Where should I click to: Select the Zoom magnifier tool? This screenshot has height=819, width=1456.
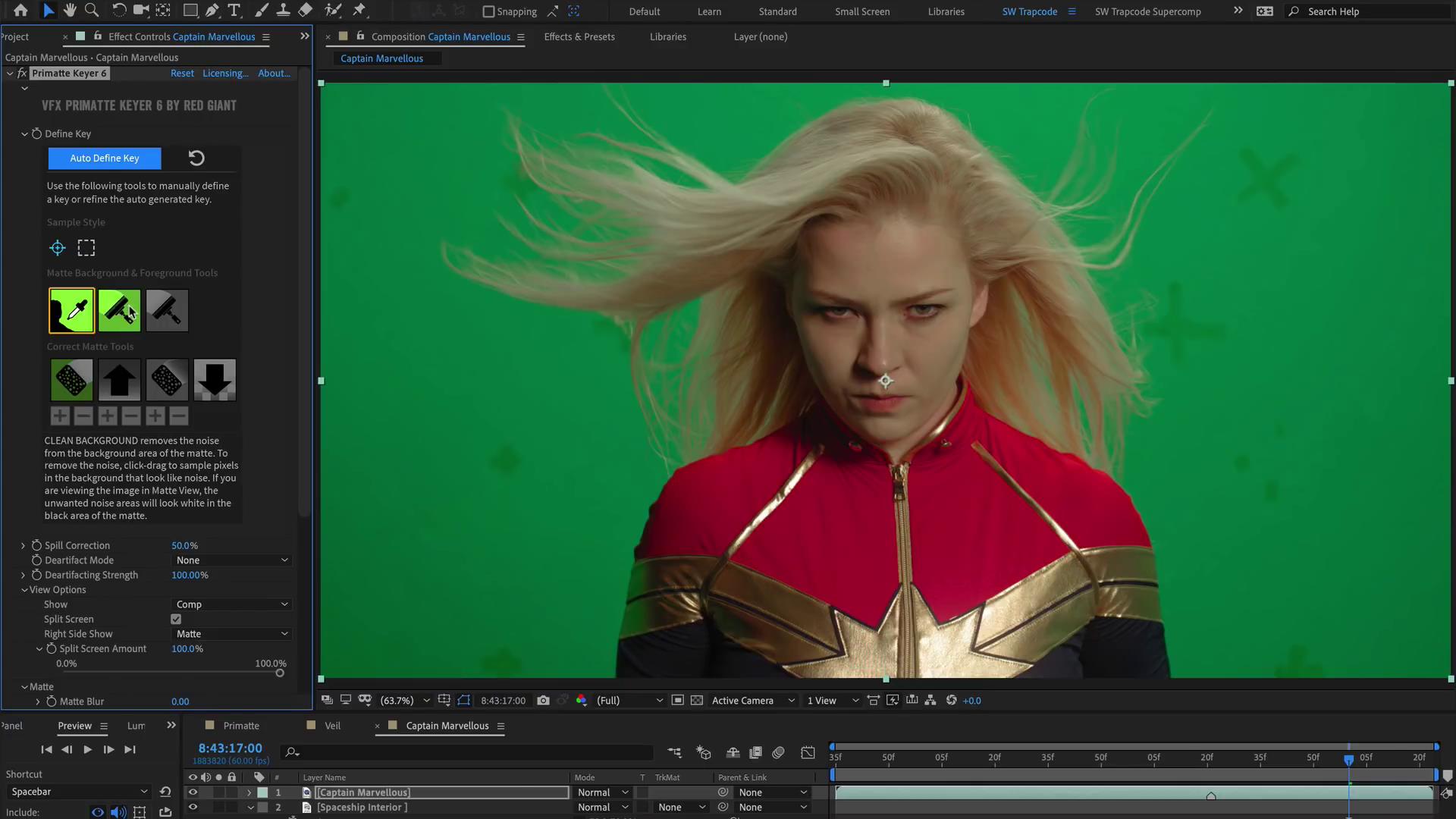92,11
